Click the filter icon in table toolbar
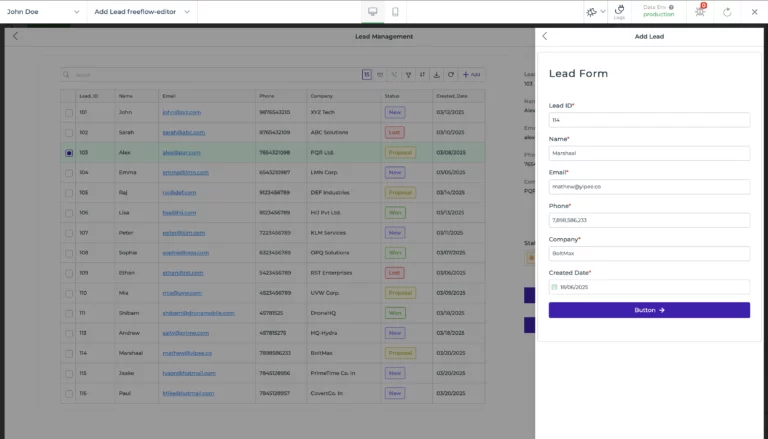The image size is (768, 439). point(408,75)
